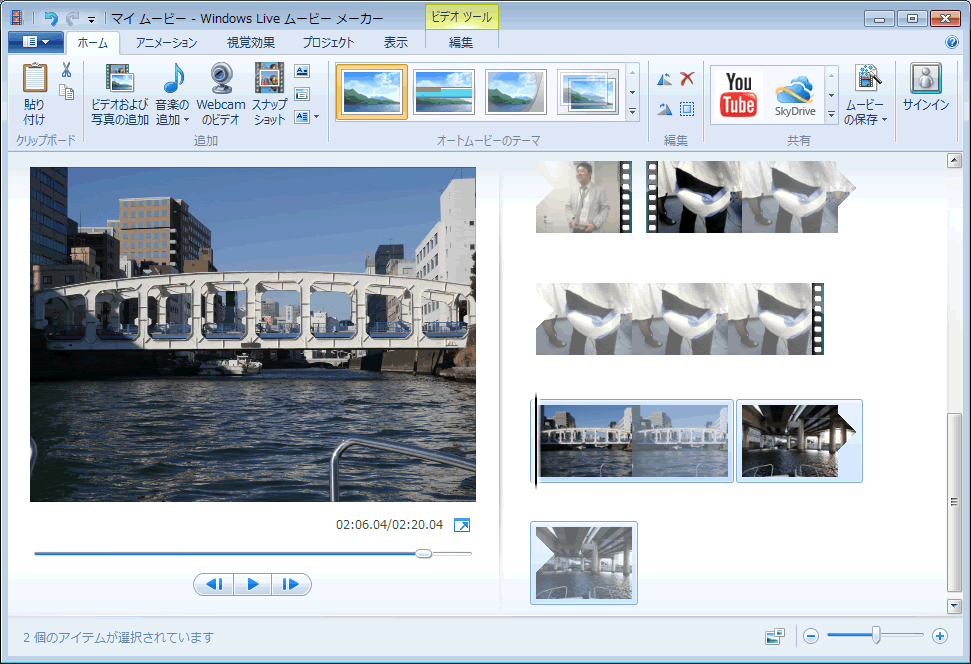971x664 pixels.
Task: Add a title using the title icon
Action: pos(302,71)
